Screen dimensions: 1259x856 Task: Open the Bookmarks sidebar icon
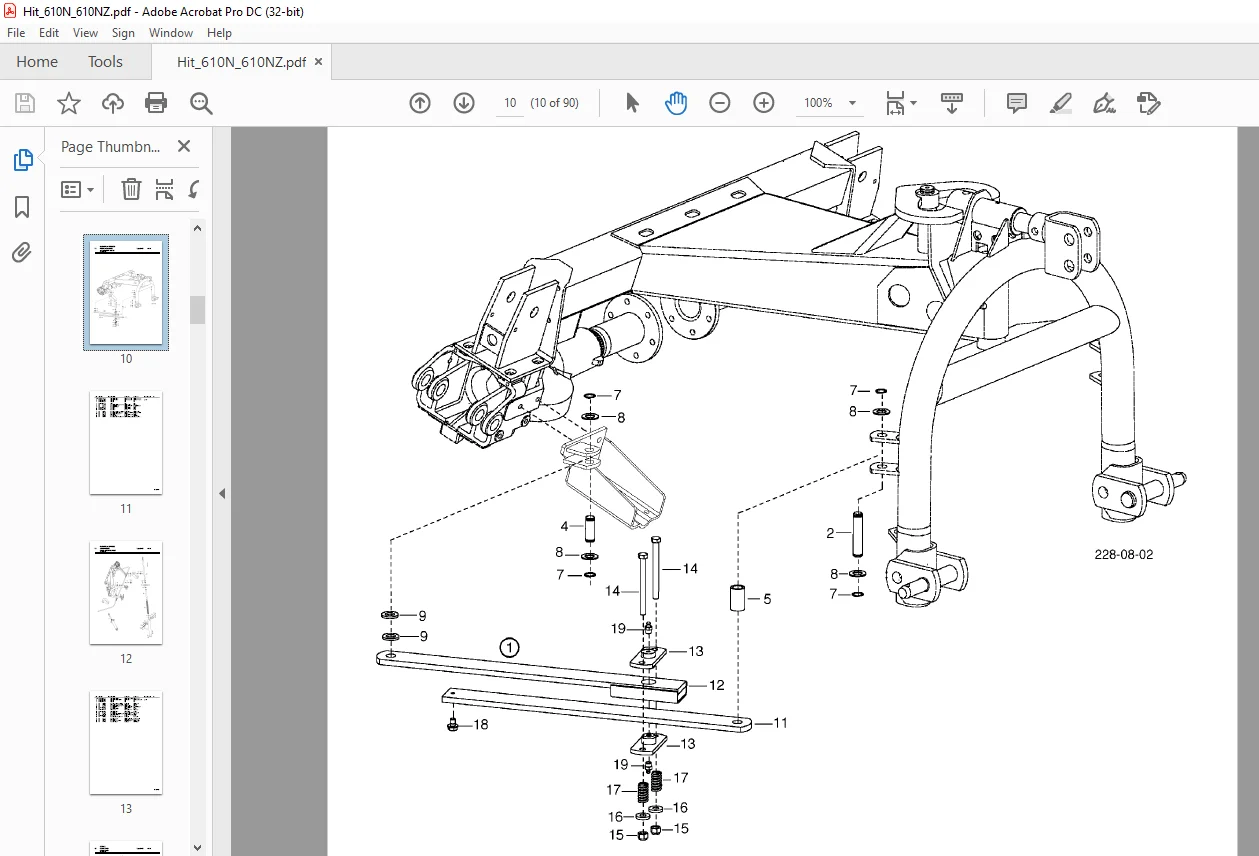22,207
